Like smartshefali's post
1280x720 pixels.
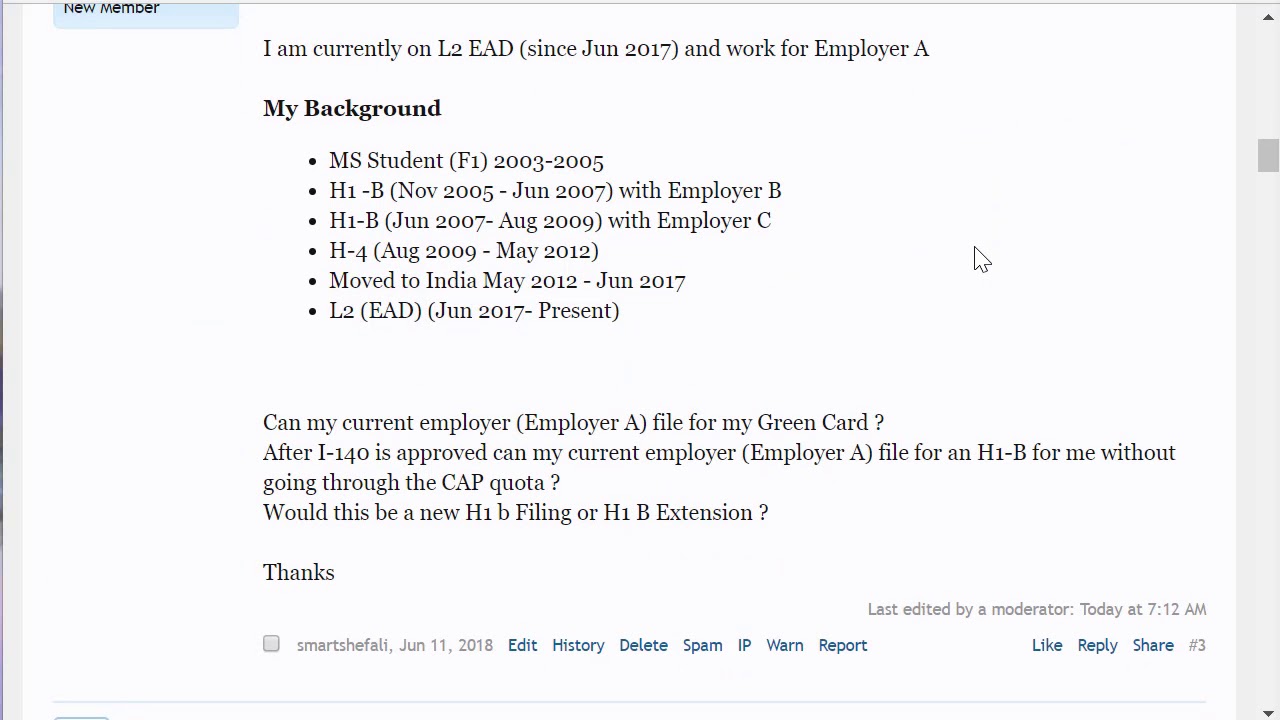1047,645
